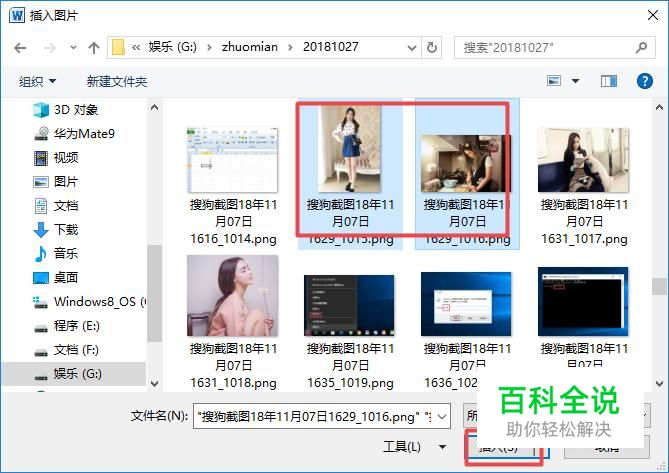The height and width of the screenshot is (473, 669).
Task: Click the magnifier search icon
Action: point(641,47)
